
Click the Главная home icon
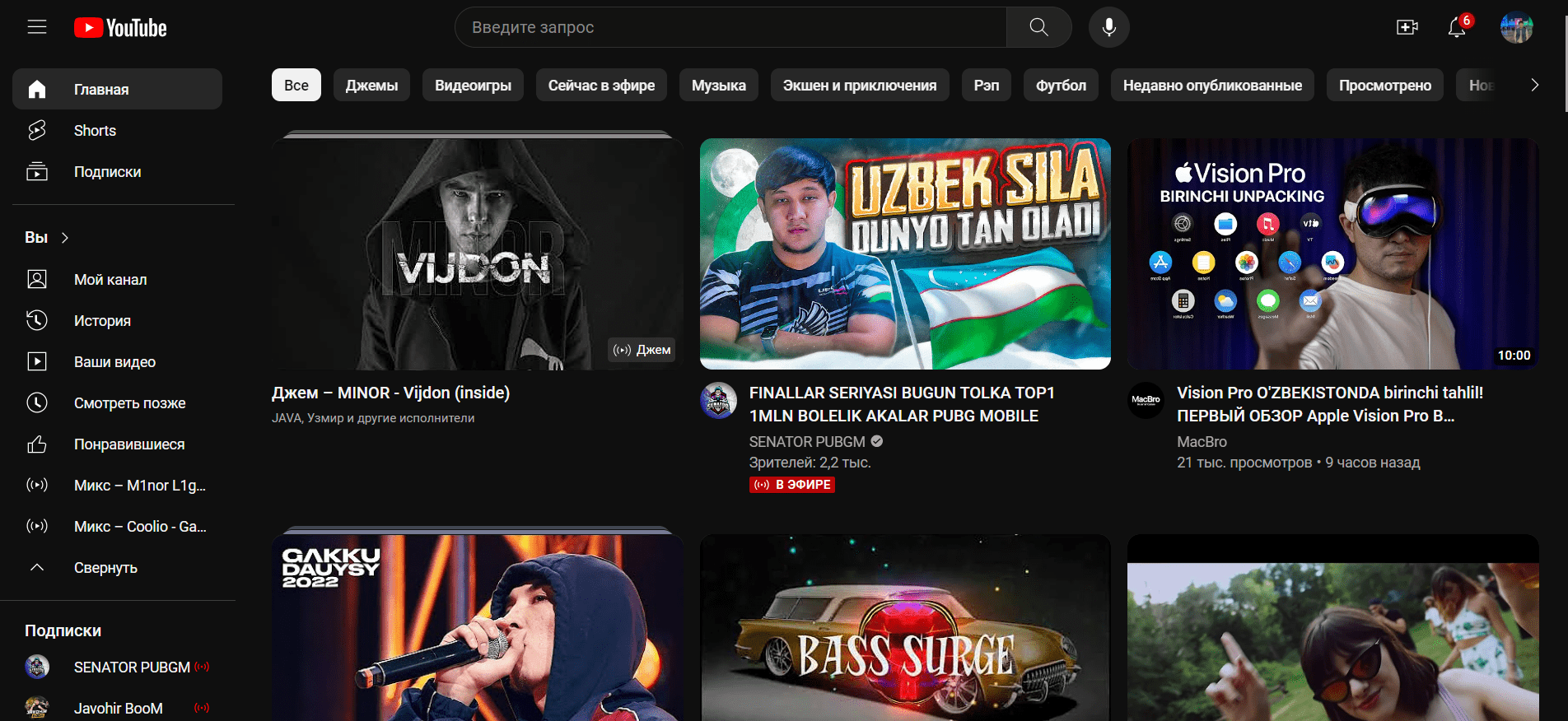[37, 89]
